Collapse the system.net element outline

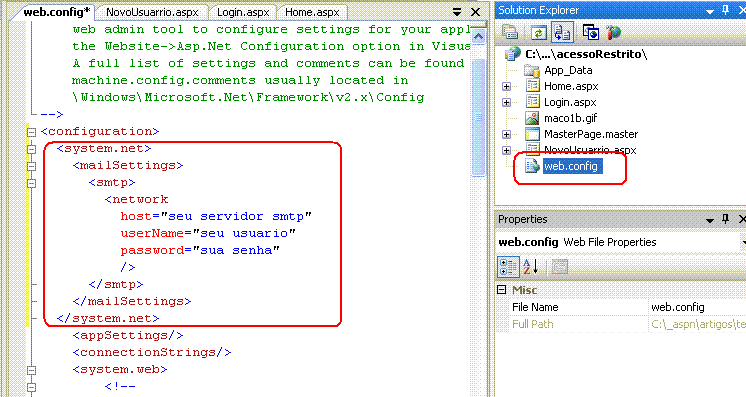(31, 149)
